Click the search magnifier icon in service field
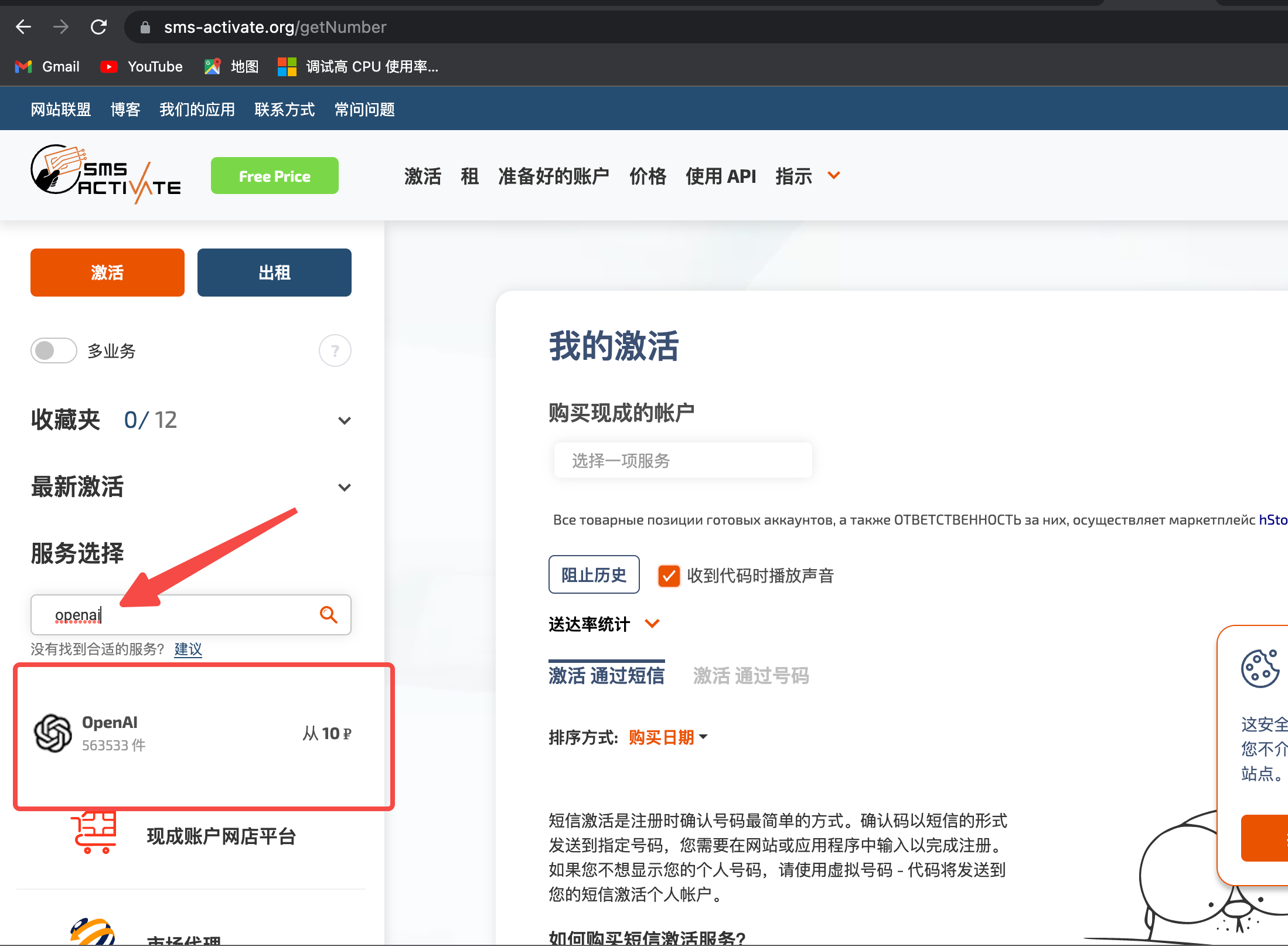Image resolution: width=1288 pixels, height=946 pixels. [x=329, y=615]
